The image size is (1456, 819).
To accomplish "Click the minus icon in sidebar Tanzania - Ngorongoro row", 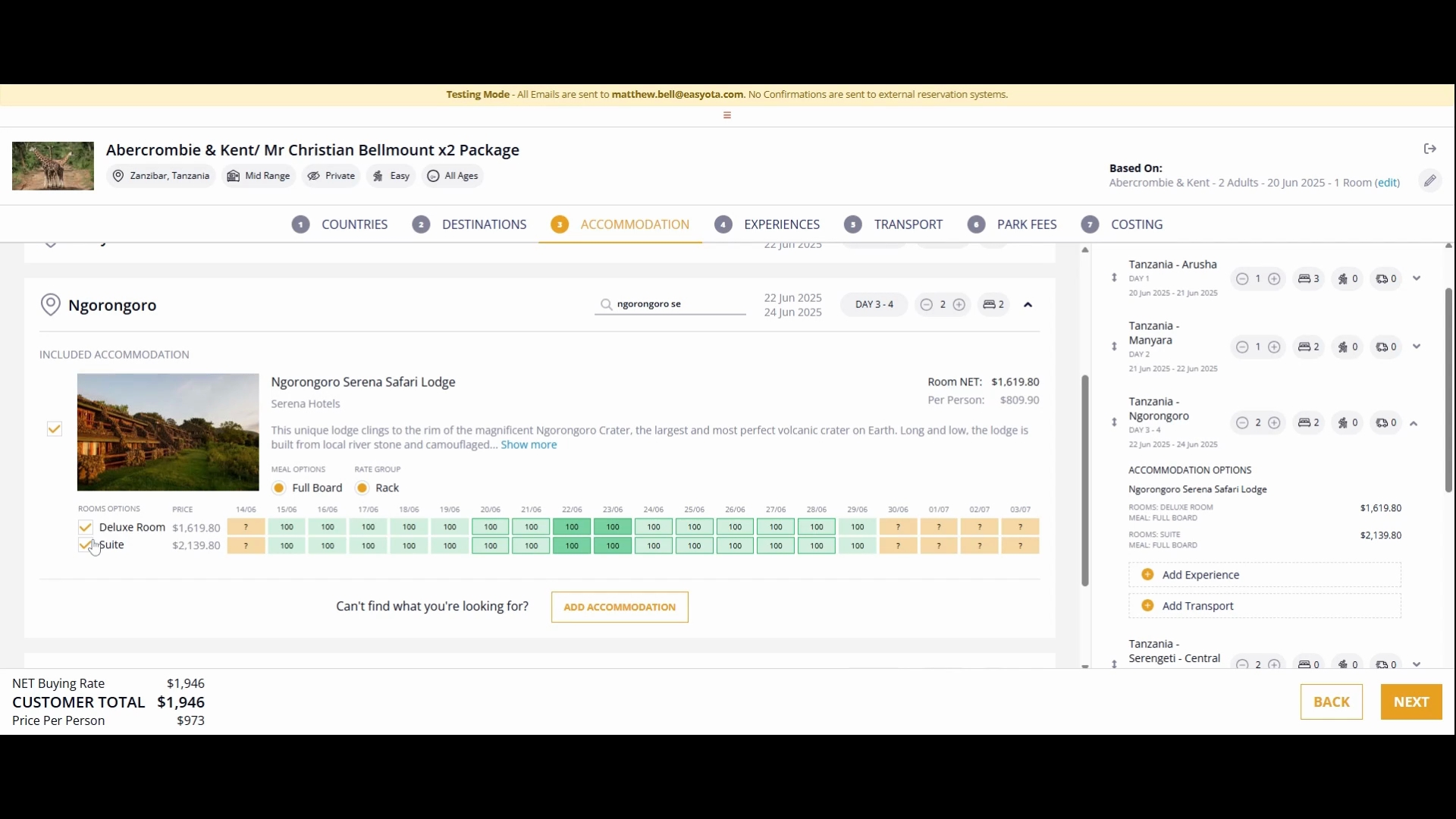I will pyautogui.click(x=1242, y=423).
